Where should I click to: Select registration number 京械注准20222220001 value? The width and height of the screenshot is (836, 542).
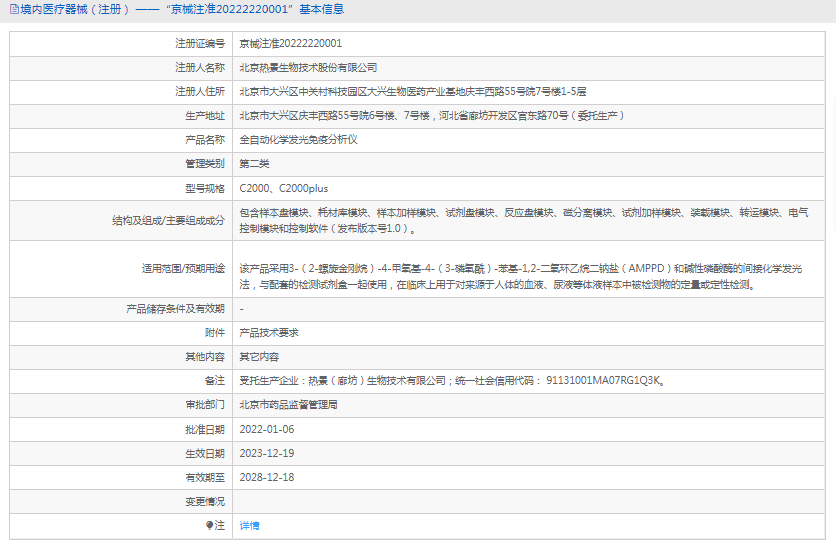pyautogui.click(x=291, y=43)
